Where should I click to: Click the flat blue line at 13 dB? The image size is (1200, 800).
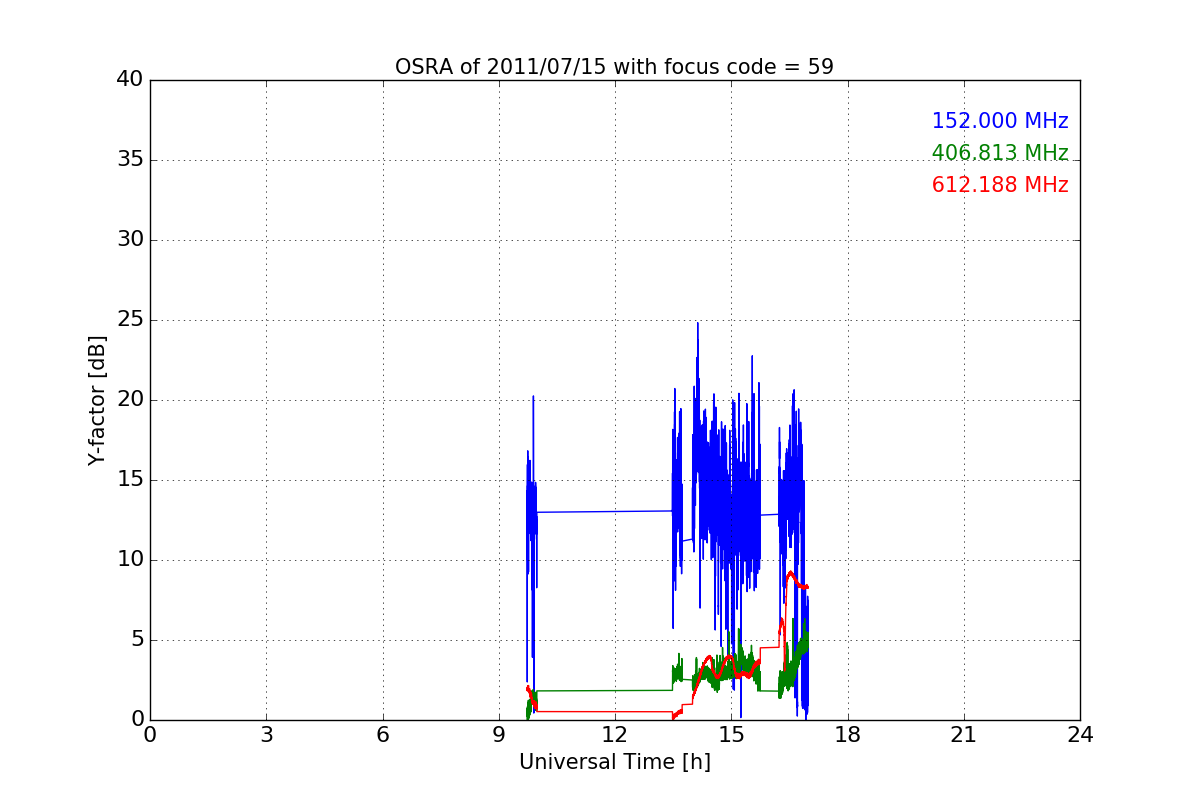click(605, 511)
